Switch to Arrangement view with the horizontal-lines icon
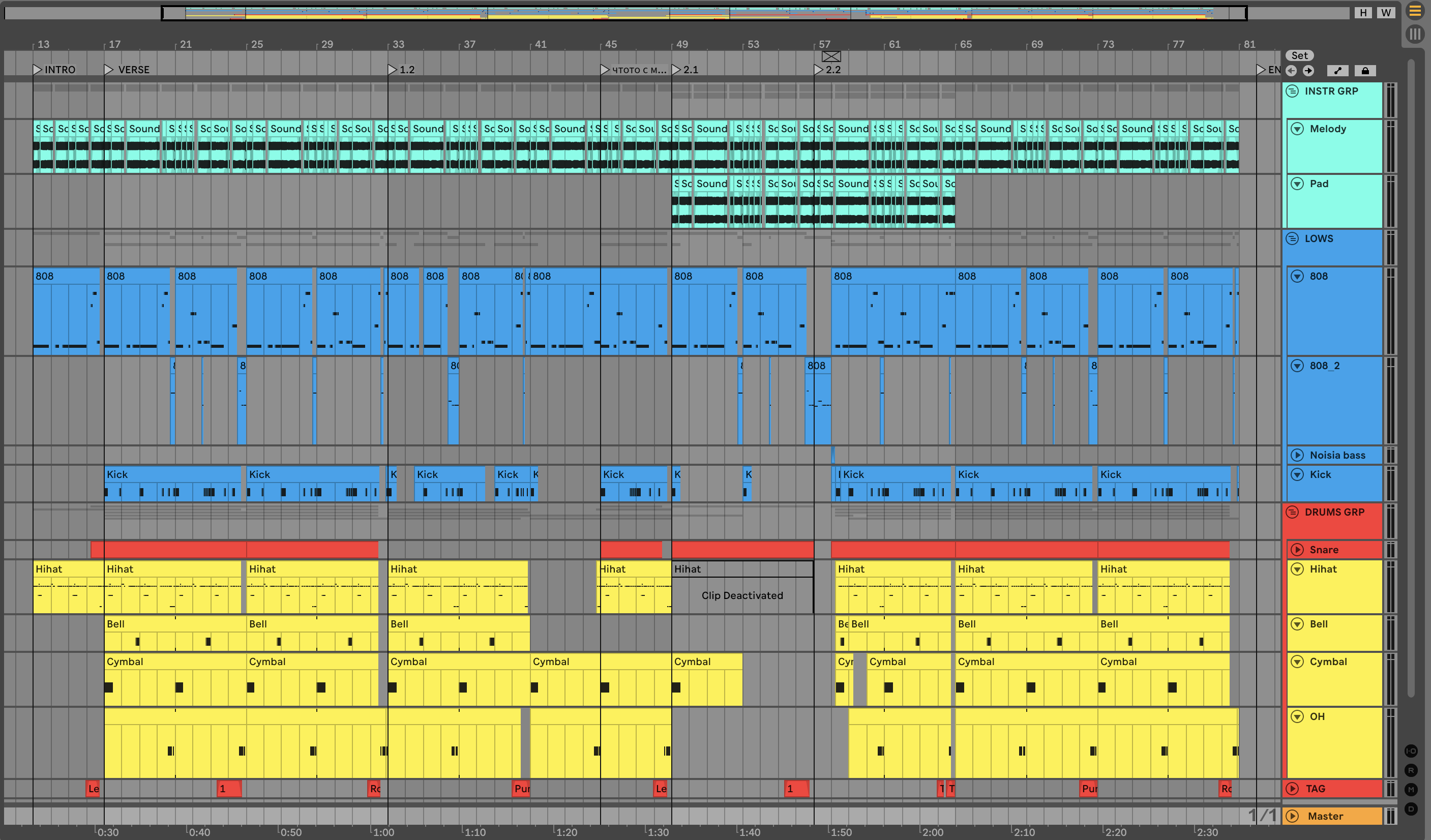The image size is (1431, 840). [x=1415, y=11]
